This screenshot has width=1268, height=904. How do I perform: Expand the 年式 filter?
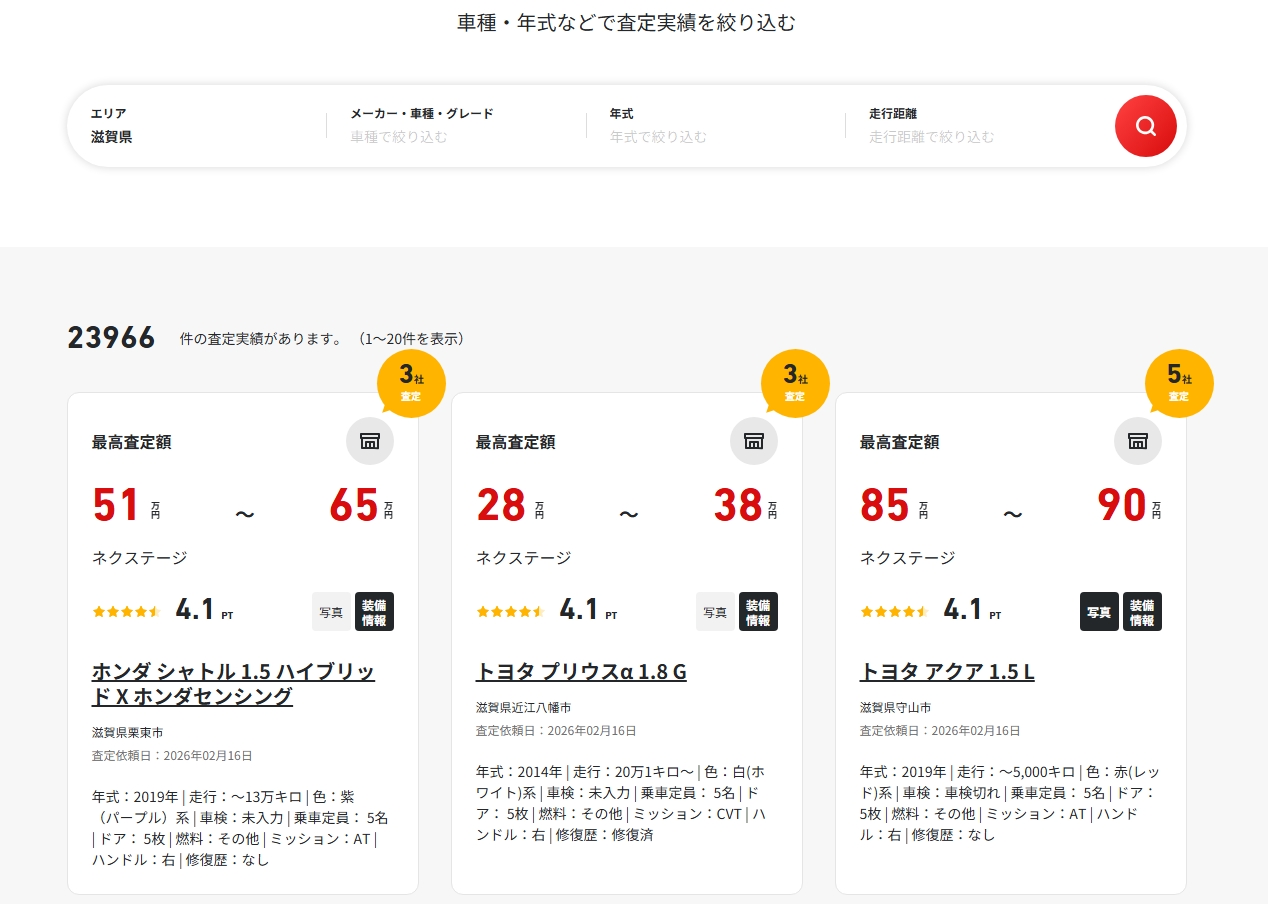click(714, 126)
